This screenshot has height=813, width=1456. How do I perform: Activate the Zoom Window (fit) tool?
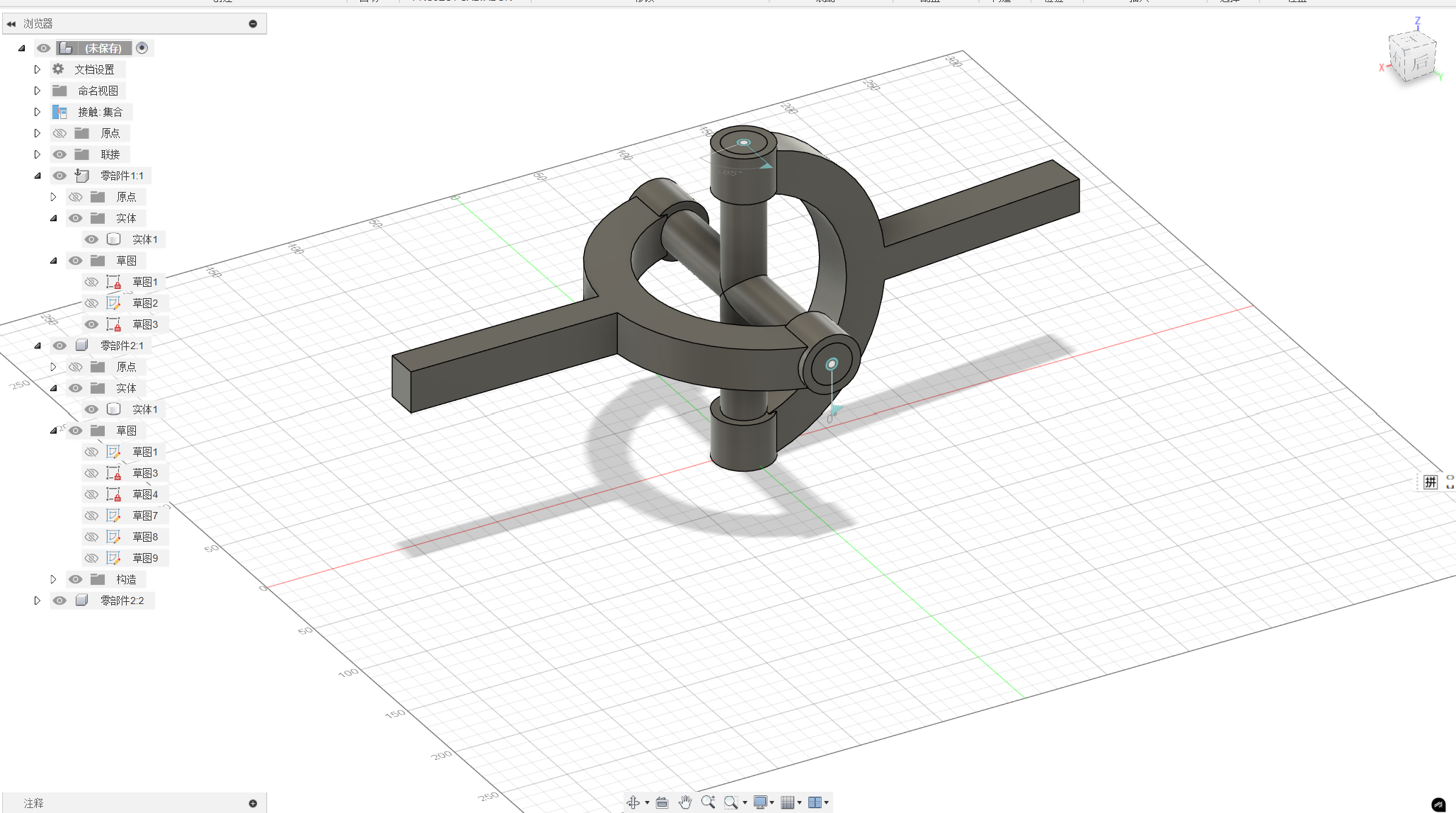pos(730,802)
